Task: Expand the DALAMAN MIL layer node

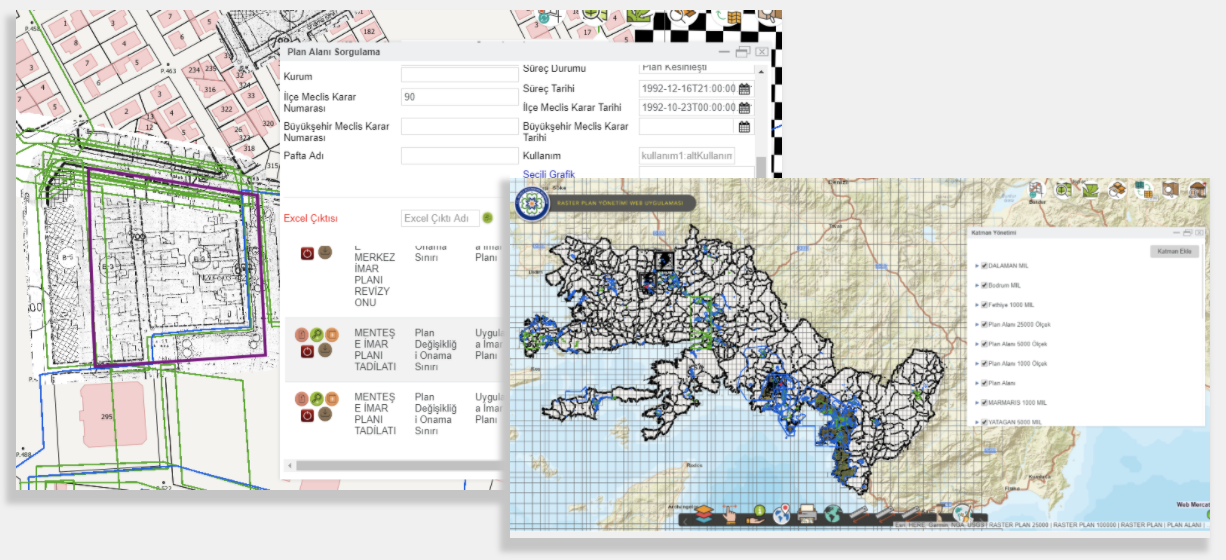Action: 977,265
